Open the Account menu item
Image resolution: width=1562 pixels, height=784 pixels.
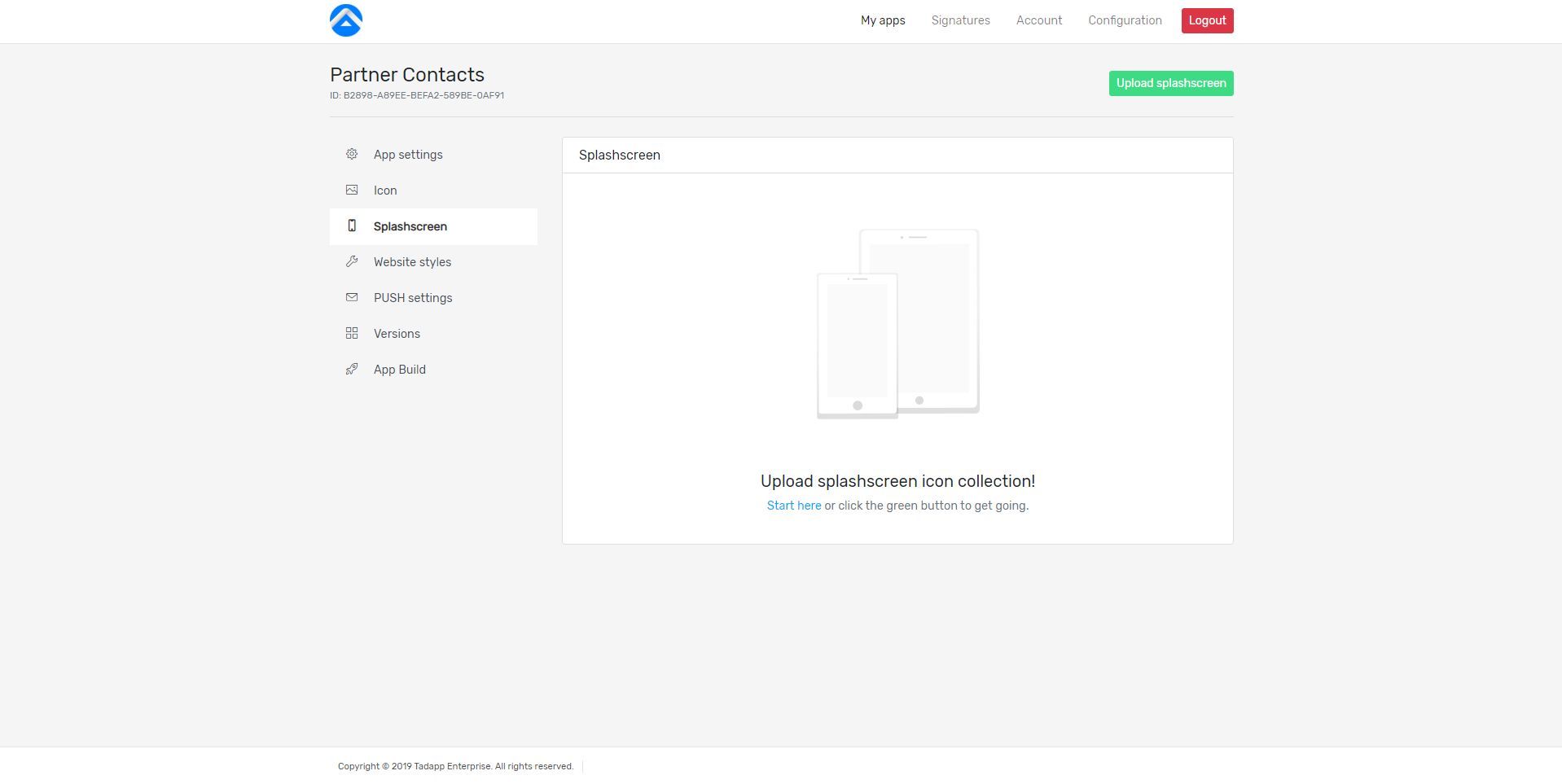click(x=1038, y=20)
